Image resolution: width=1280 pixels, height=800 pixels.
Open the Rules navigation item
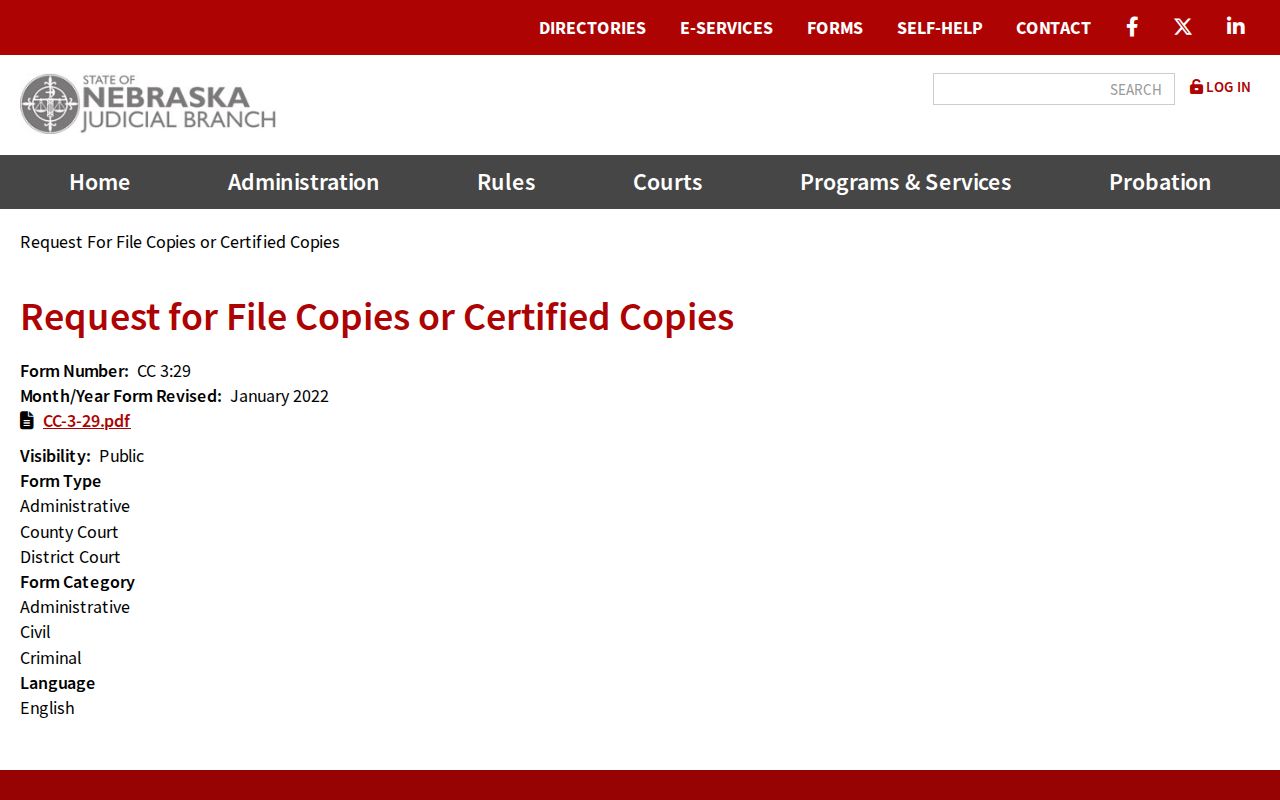[506, 182]
